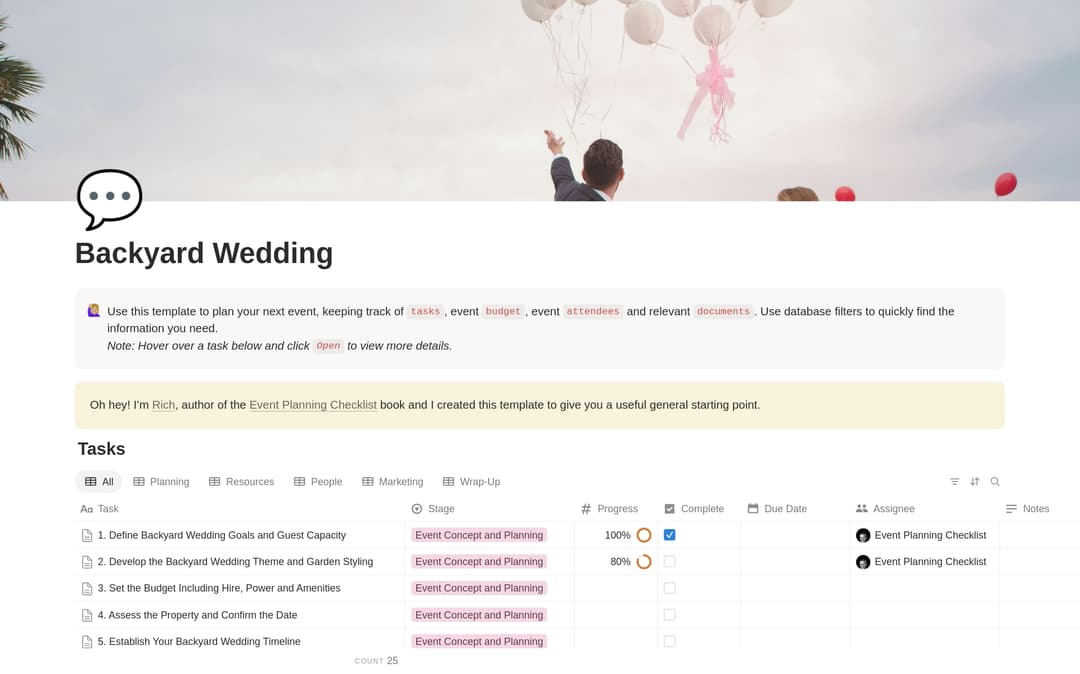
Task: Open task 1 Define Backyard Wedding Goals
Action: [x=222, y=535]
